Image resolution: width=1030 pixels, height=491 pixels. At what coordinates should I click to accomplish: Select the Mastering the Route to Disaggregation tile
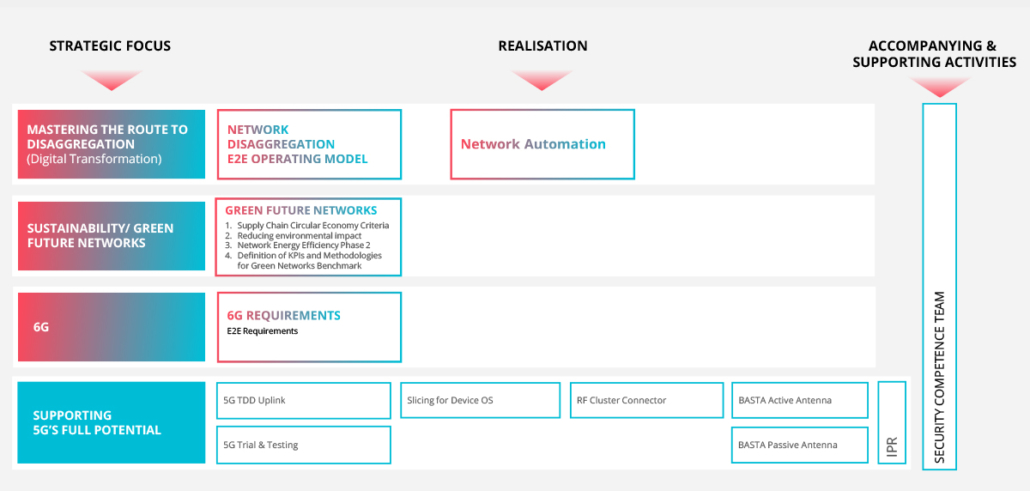tap(111, 144)
